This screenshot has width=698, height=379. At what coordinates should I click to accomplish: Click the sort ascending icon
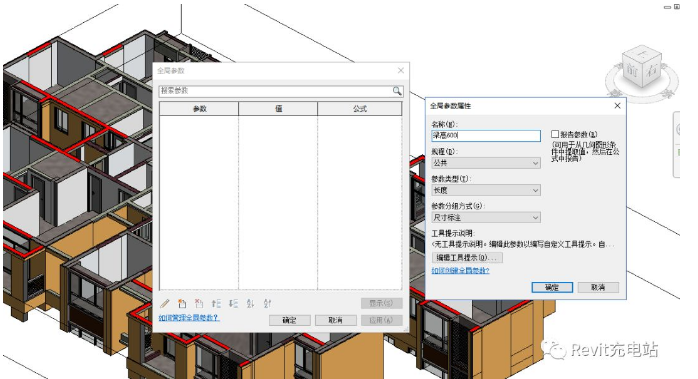[x=250, y=304]
